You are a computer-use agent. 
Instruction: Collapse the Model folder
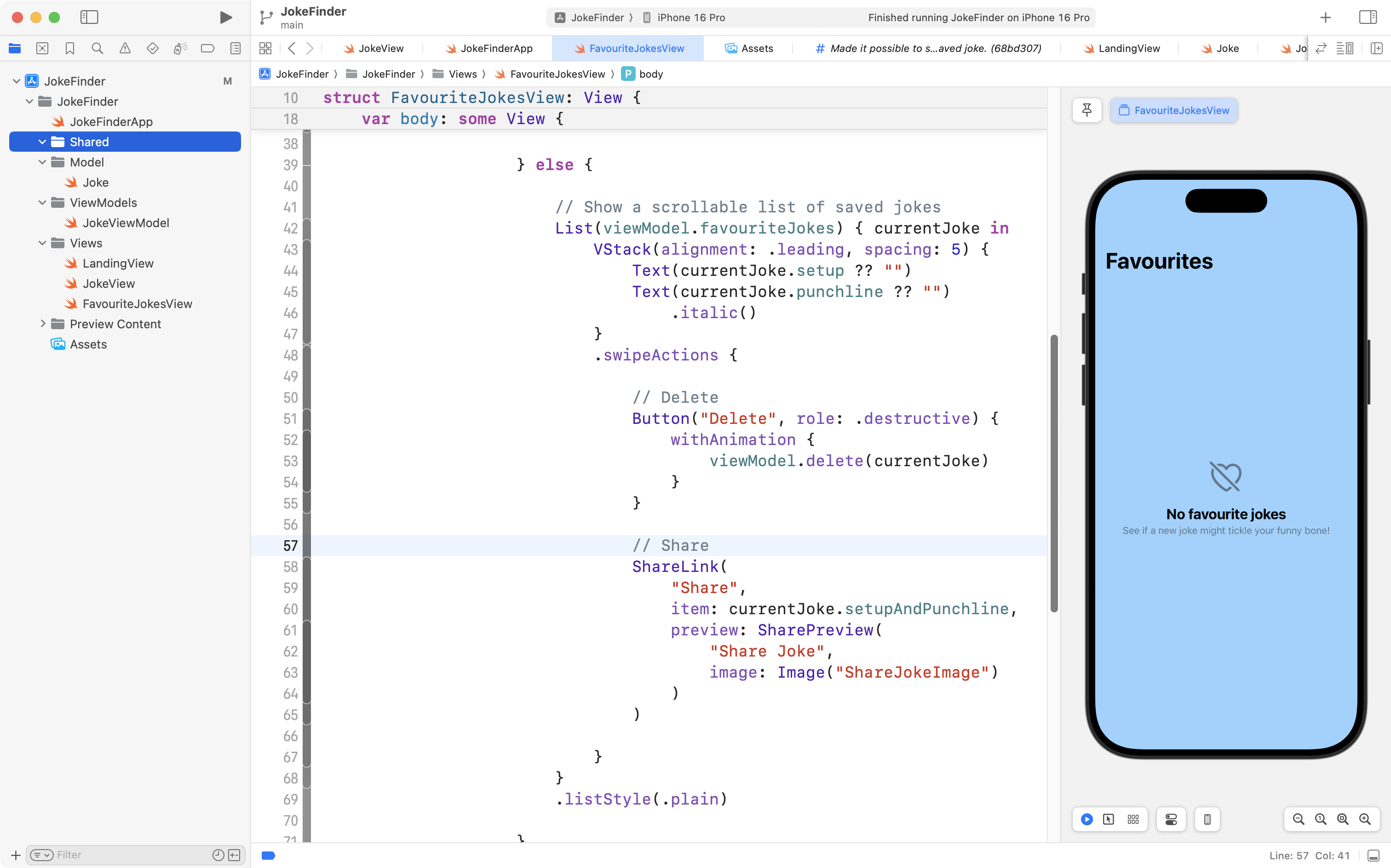coord(42,162)
